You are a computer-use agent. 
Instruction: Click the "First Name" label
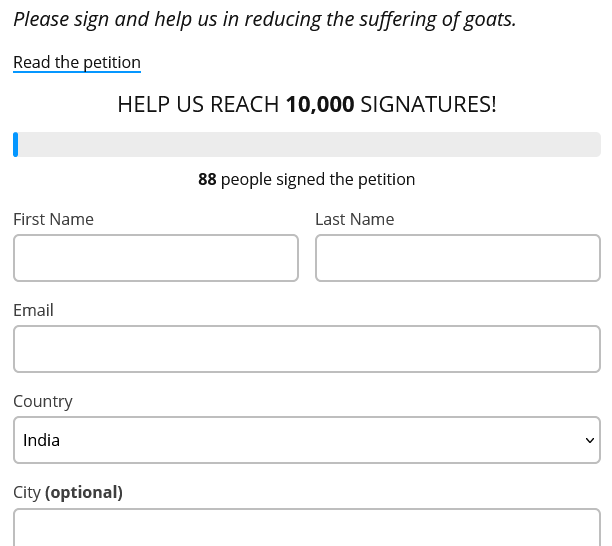point(53,219)
